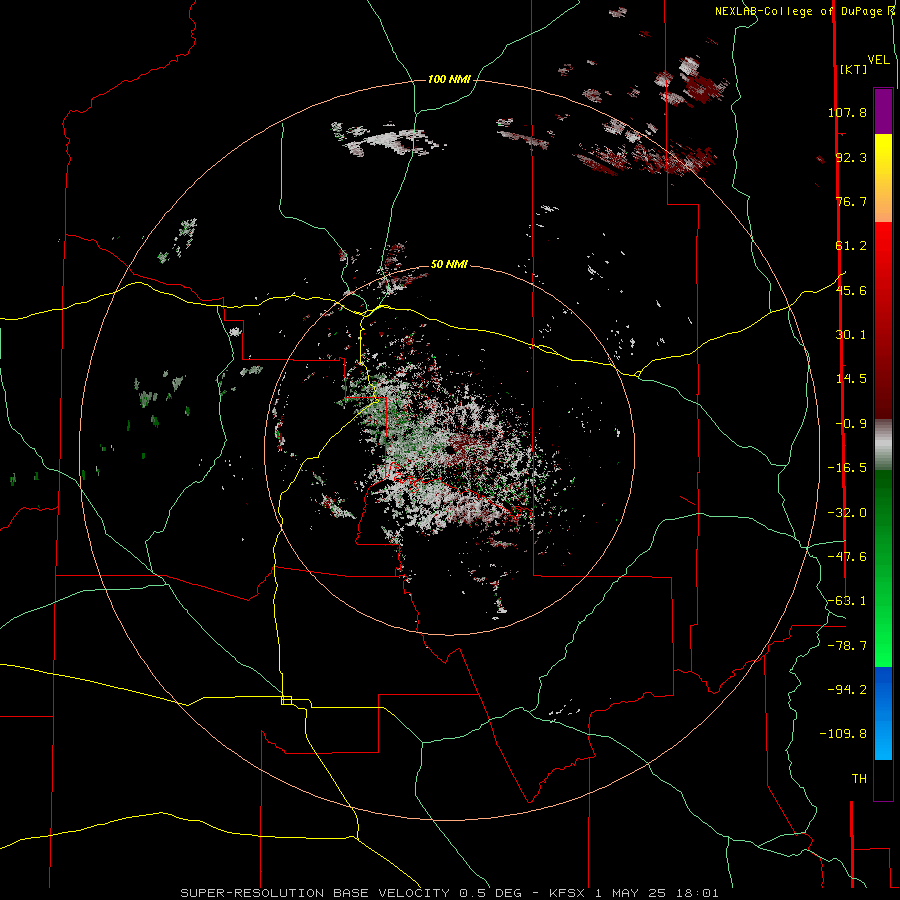
Task: Click the VEL legend title
Action: pos(878,60)
